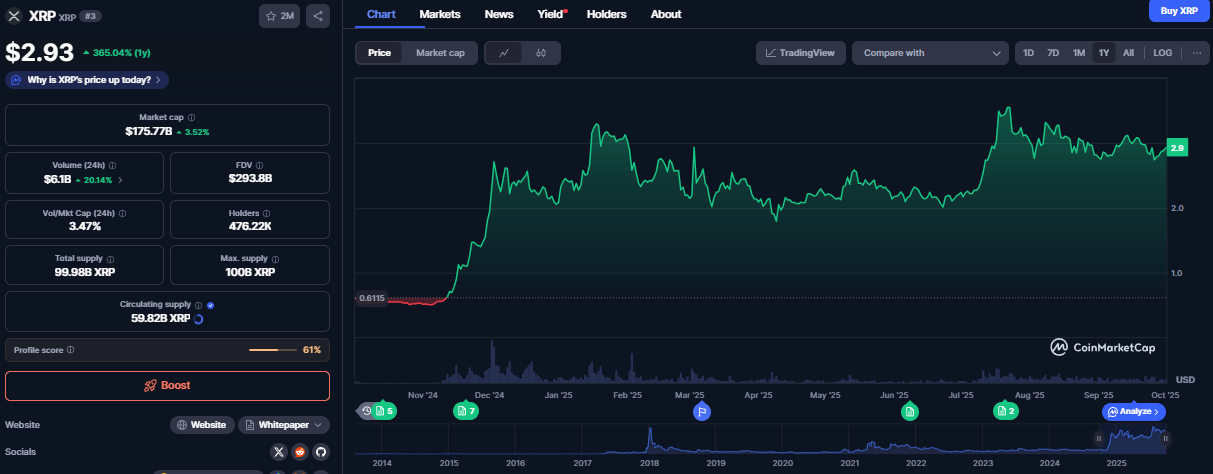Set chart range to 7D
The height and width of the screenshot is (474, 1213).
[x=1053, y=53]
